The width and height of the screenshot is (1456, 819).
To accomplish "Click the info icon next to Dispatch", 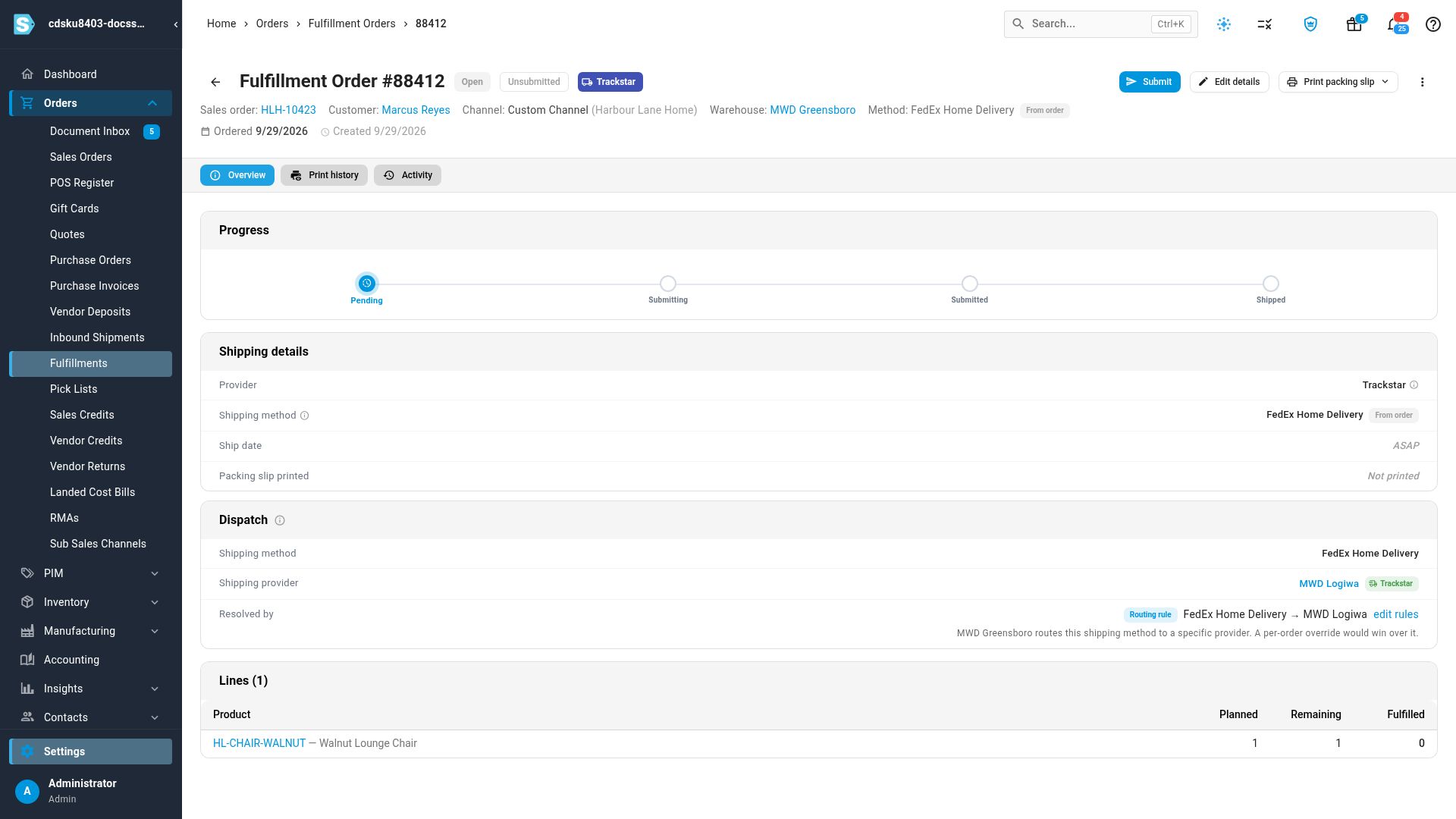I will tap(280, 520).
